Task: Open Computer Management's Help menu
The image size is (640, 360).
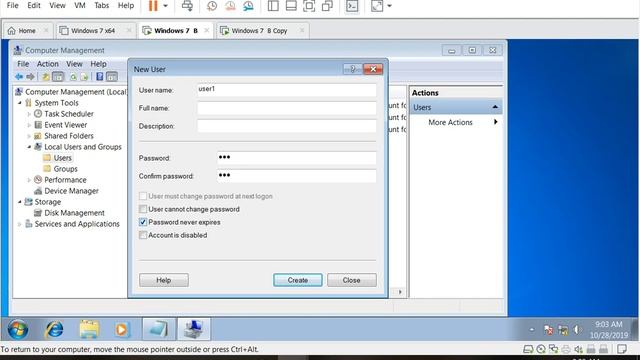Action: pyautogui.click(x=98, y=64)
